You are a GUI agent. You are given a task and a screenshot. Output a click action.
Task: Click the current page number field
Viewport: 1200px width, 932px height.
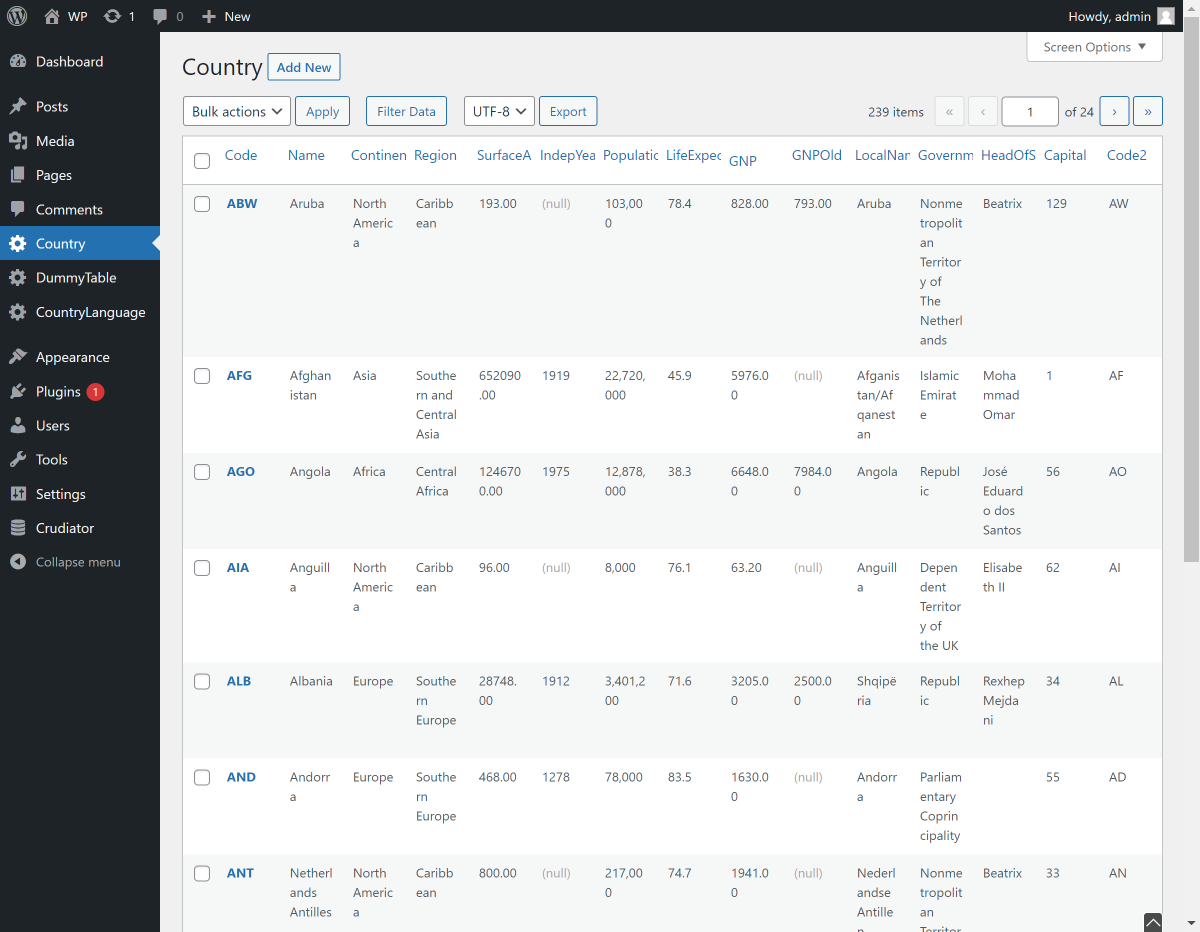[1029, 112]
